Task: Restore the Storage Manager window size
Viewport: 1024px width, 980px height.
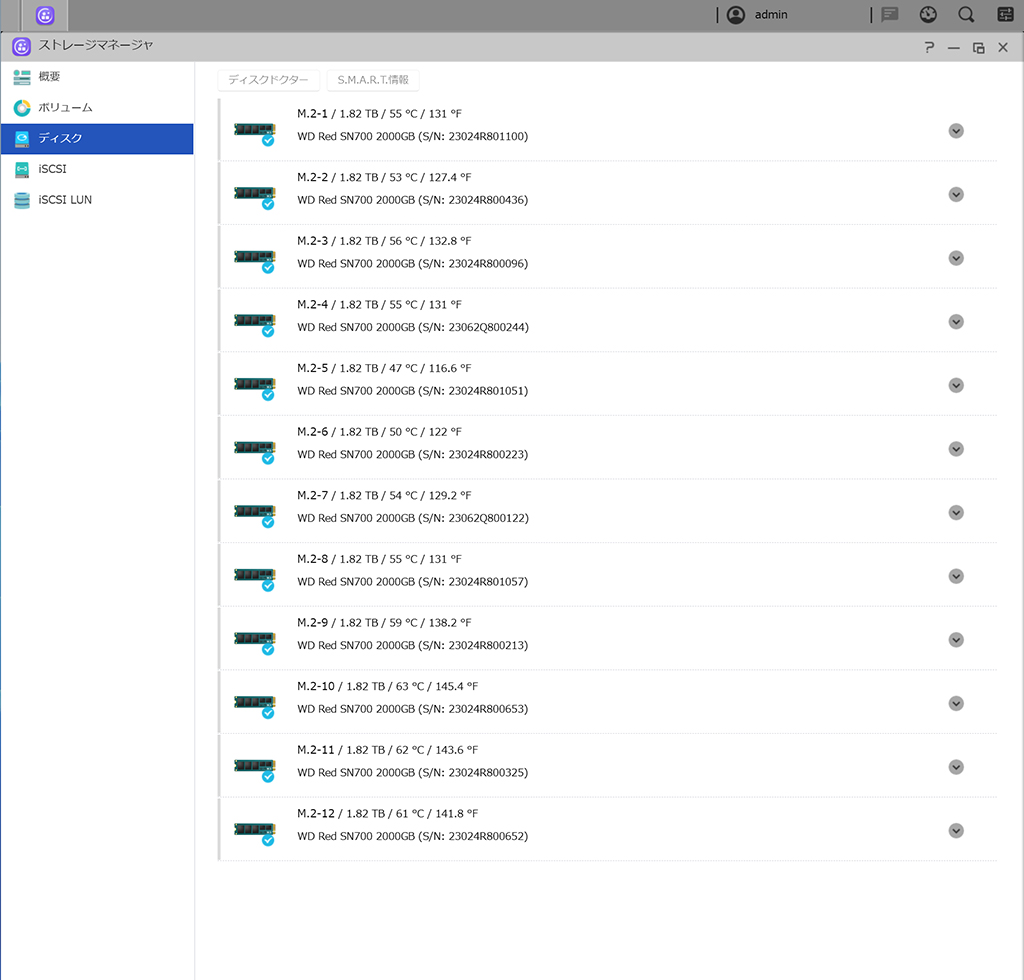Action: pyautogui.click(x=978, y=48)
